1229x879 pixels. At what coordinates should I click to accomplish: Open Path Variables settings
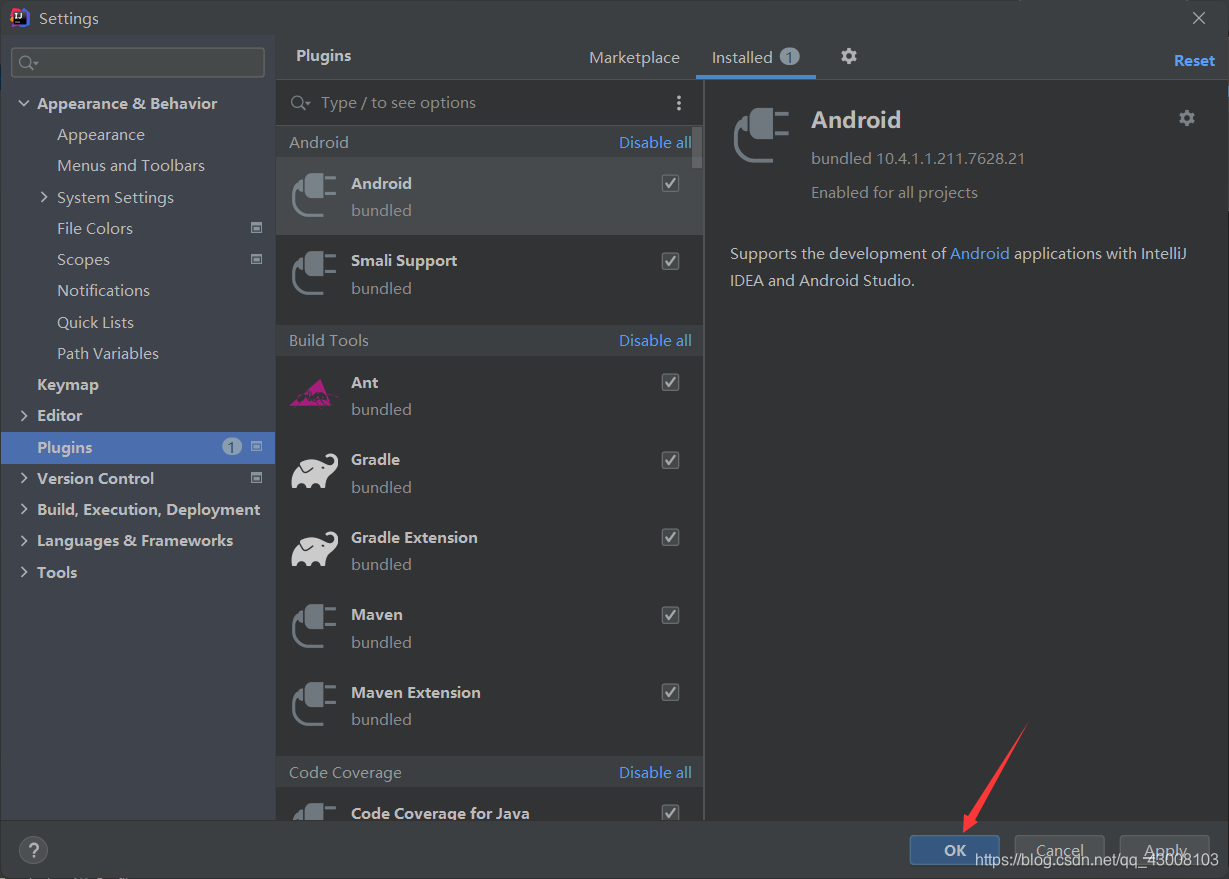(x=108, y=353)
